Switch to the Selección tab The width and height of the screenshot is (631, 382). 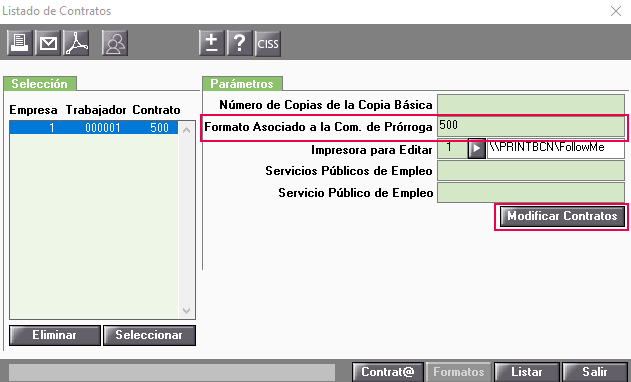[39, 84]
